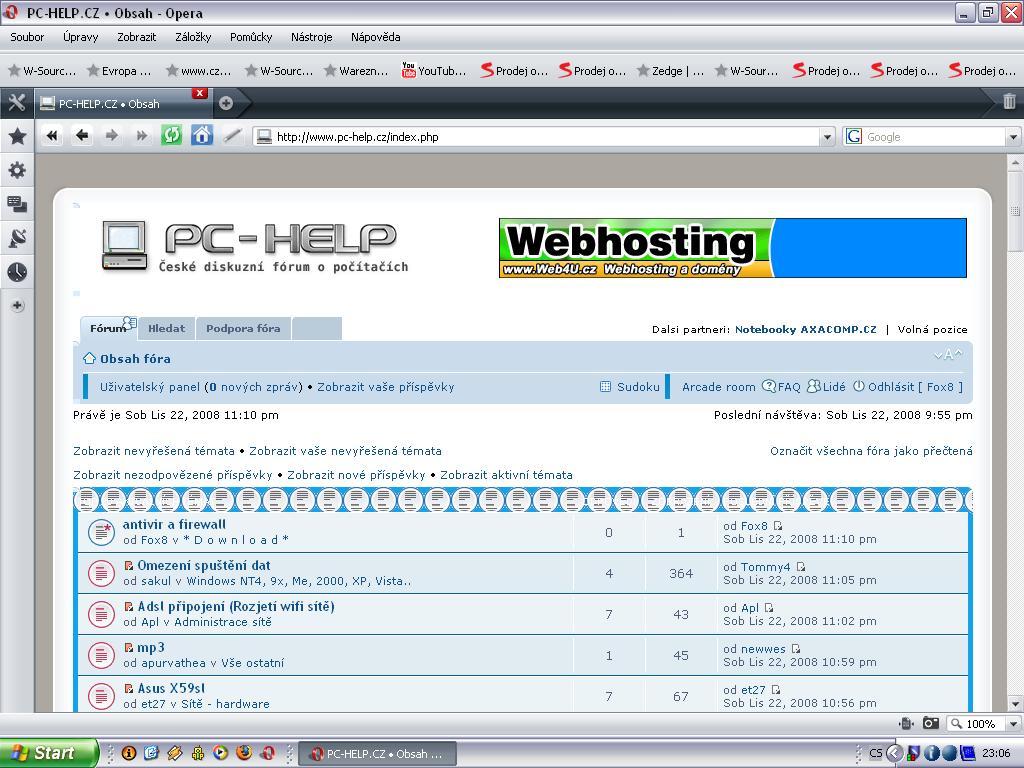Click the Webhosting banner advertisement

click(x=732, y=248)
